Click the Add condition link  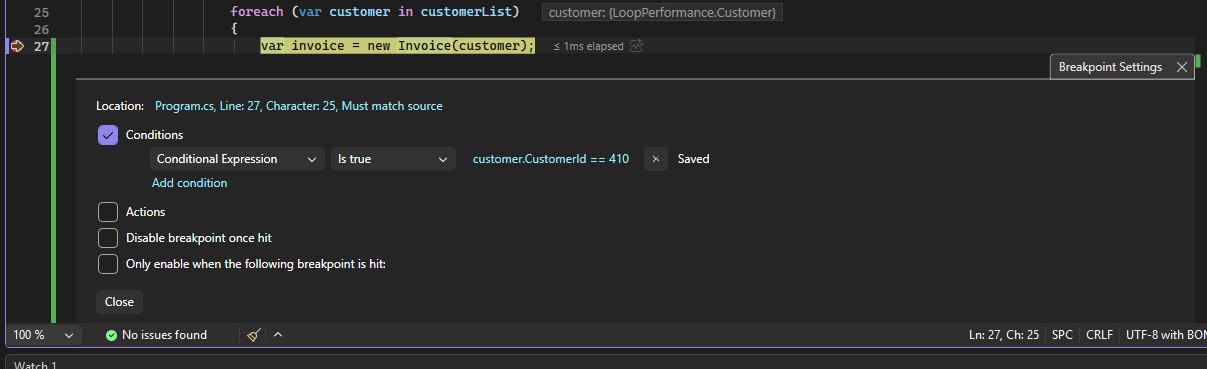[x=189, y=183]
